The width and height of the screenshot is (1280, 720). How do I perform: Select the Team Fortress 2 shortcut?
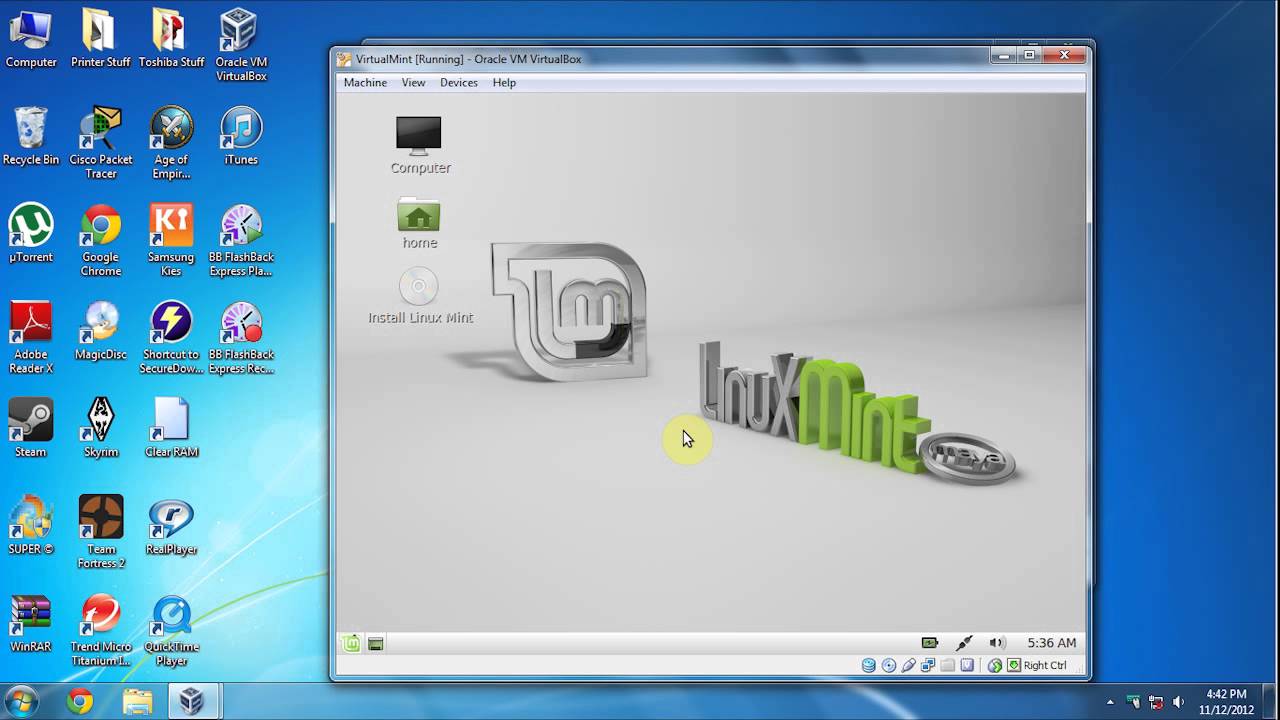tap(100, 532)
